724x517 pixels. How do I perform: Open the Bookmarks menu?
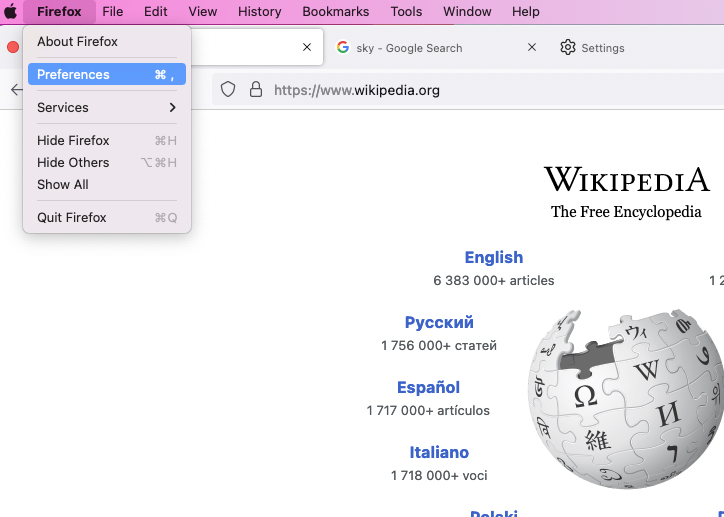click(336, 12)
